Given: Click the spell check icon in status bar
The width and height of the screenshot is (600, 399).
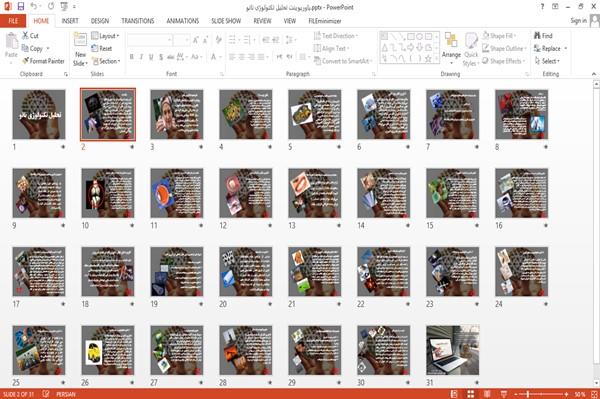Looking at the screenshot, I should (x=46, y=394).
